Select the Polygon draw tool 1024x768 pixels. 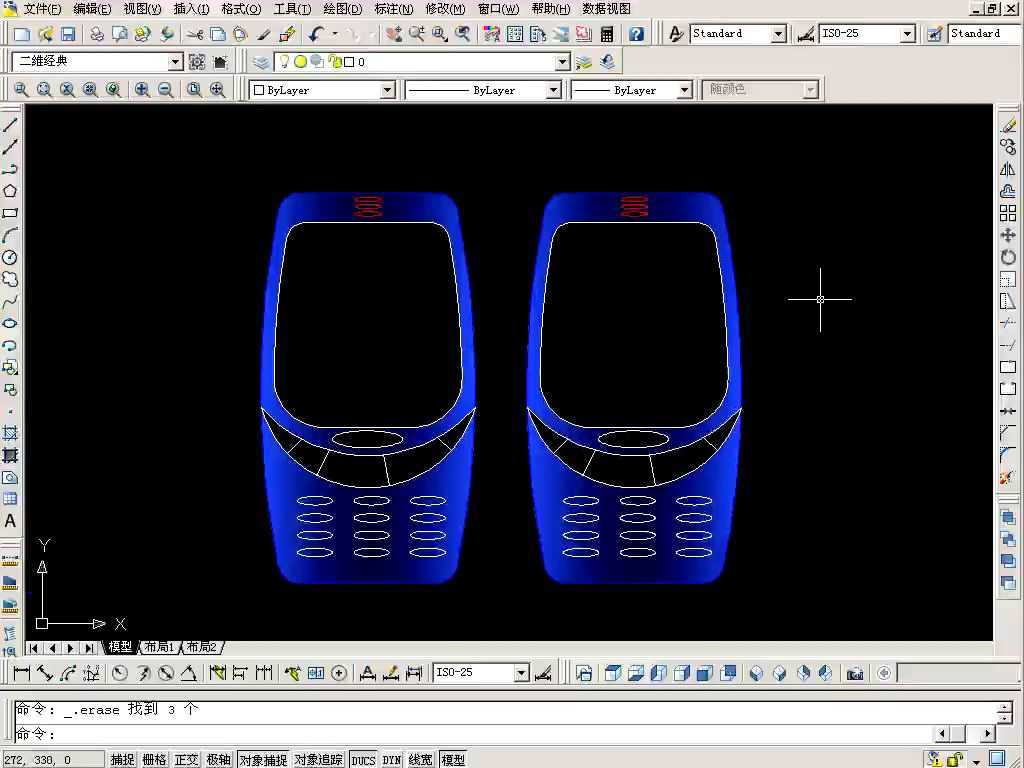point(10,191)
